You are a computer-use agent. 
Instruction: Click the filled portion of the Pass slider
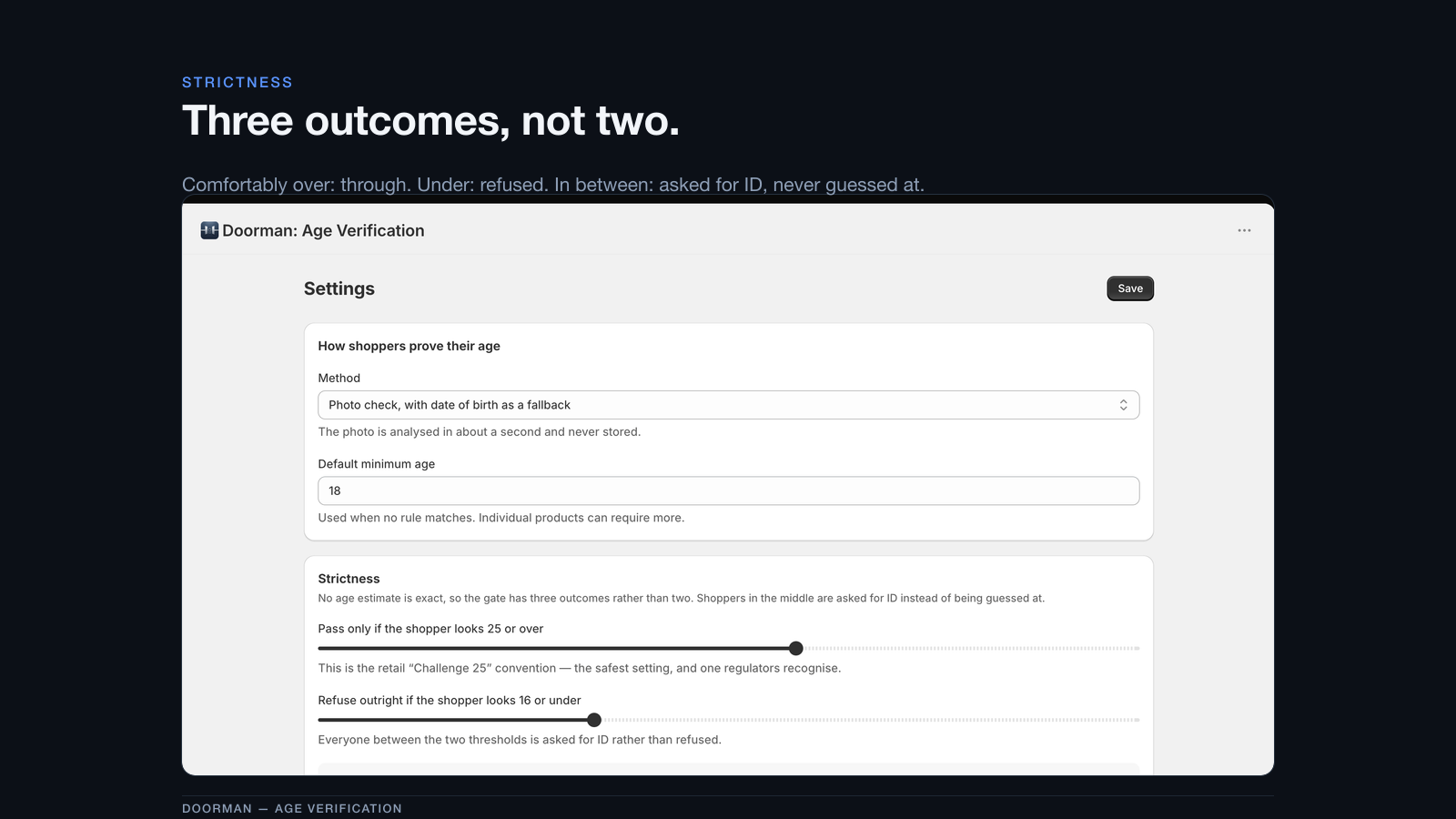[x=553, y=648]
